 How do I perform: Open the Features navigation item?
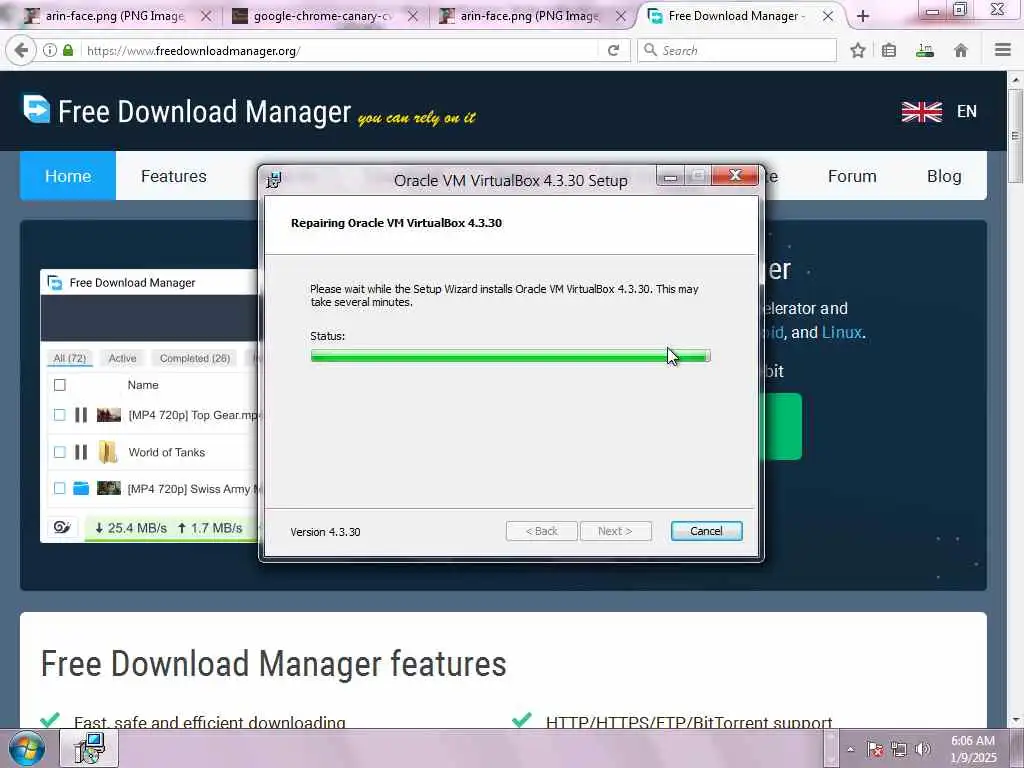click(174, 176)
